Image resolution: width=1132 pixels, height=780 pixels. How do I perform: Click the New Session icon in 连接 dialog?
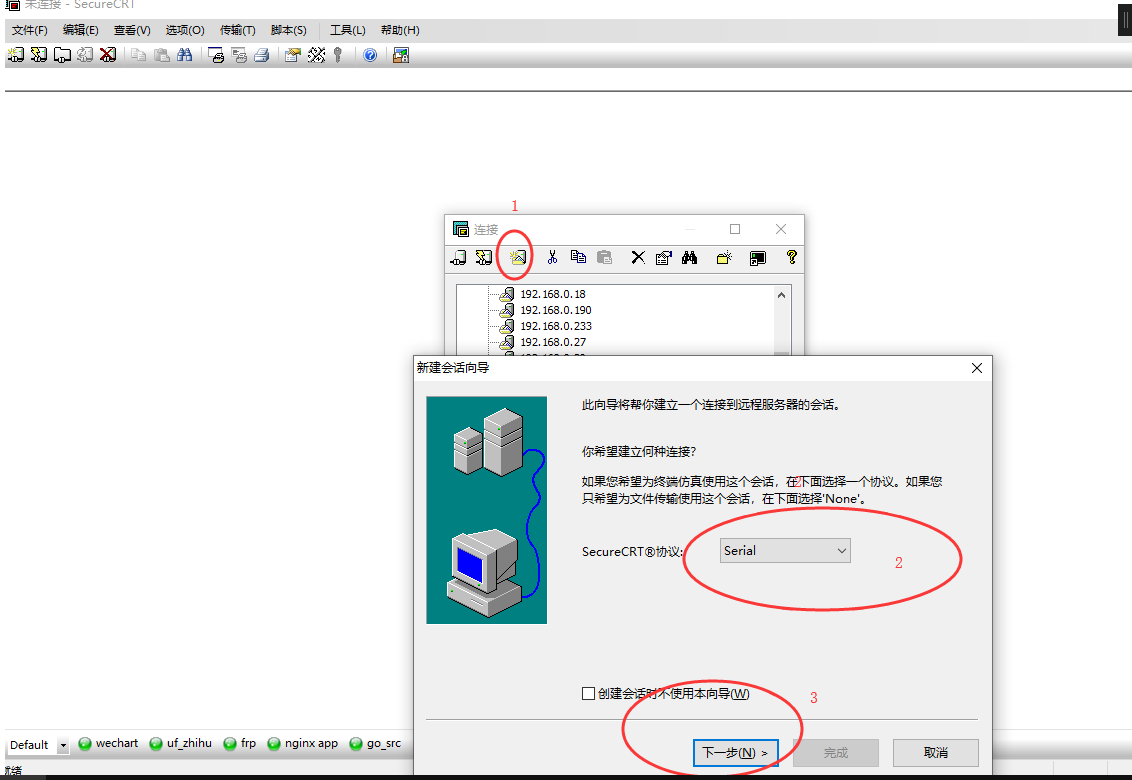click(518, 257)
